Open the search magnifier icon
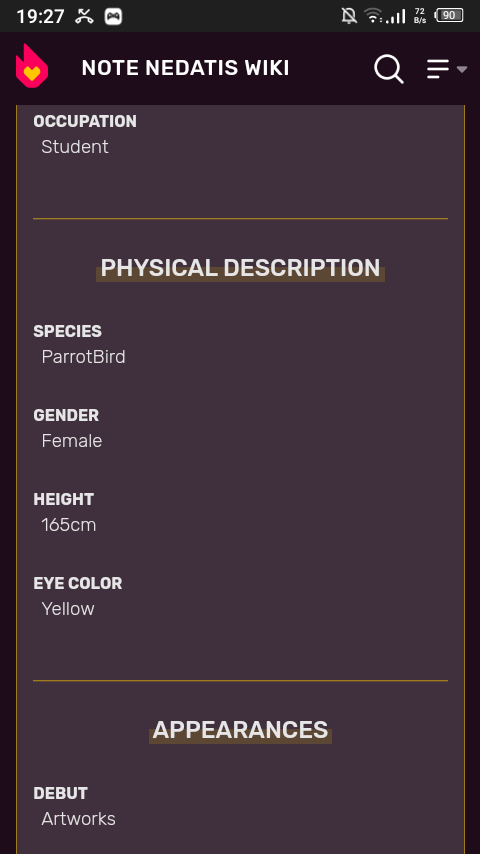 point(388,69)
